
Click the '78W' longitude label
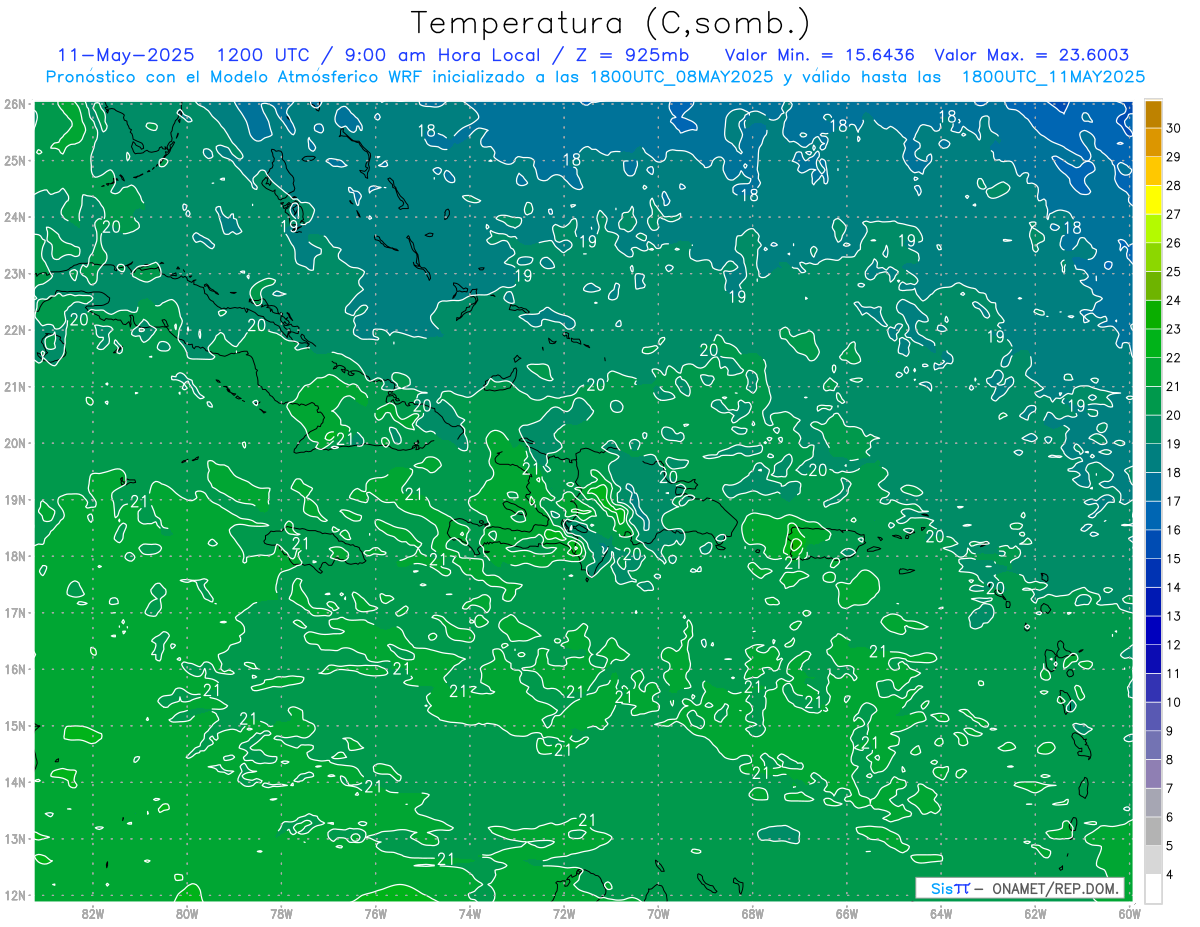click(281, 913)
